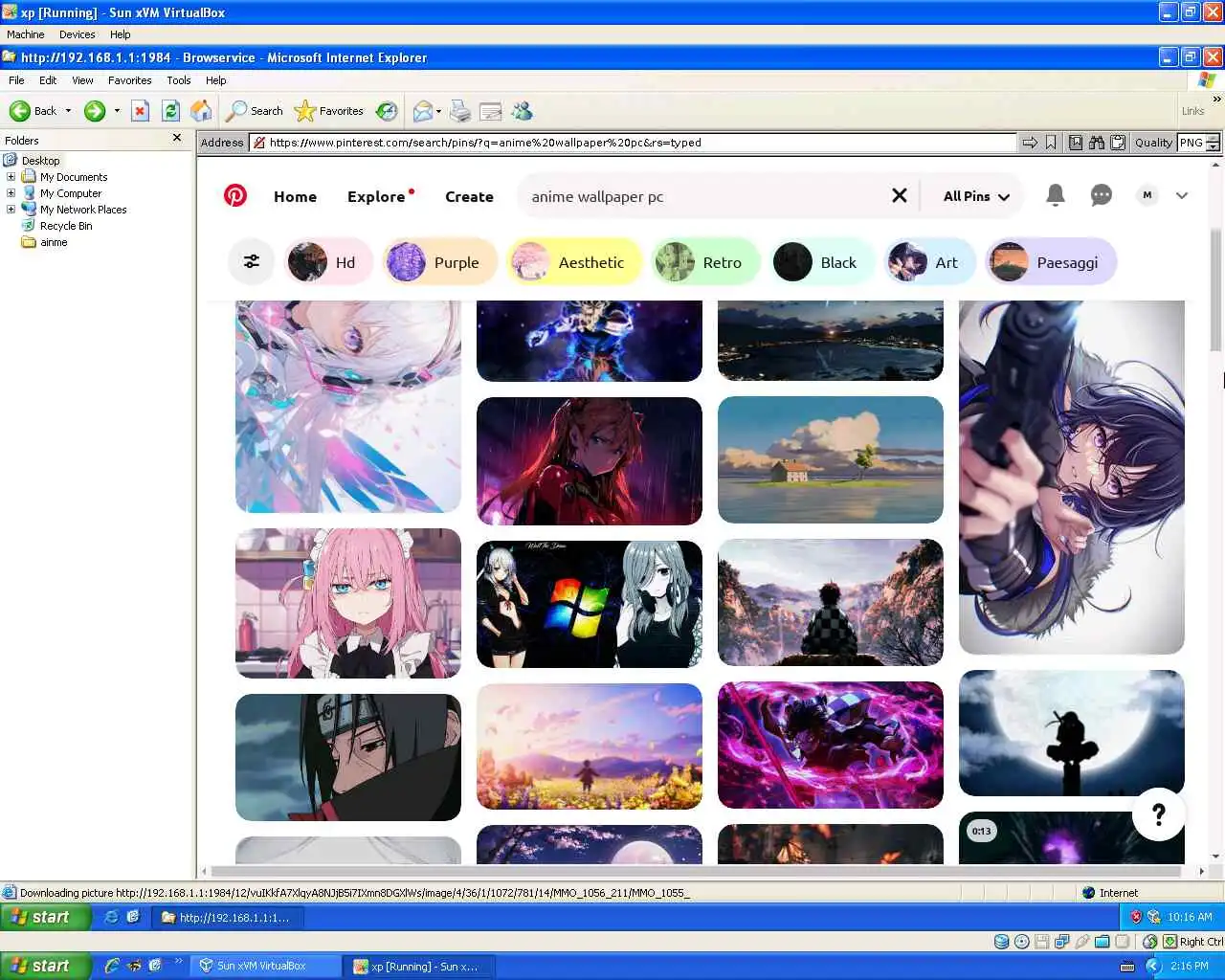
Task: Open the Windows logo anime girls pin
Action: (590, 604)
